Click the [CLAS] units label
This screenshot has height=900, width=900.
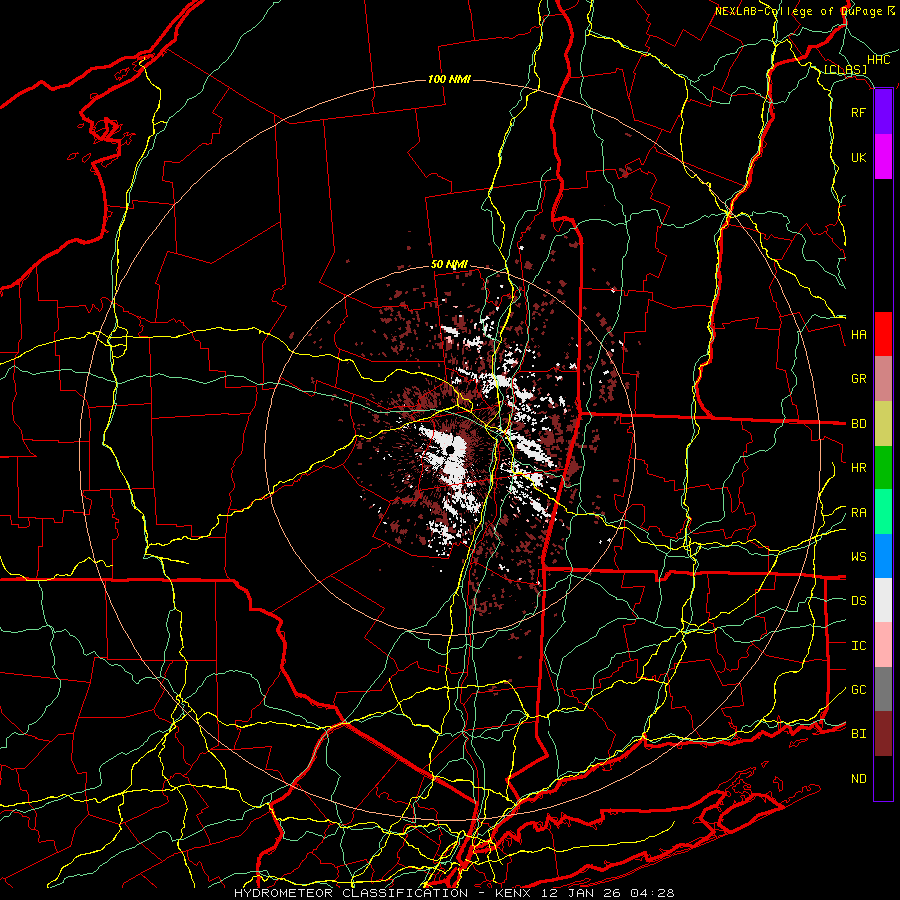[845, 70]
